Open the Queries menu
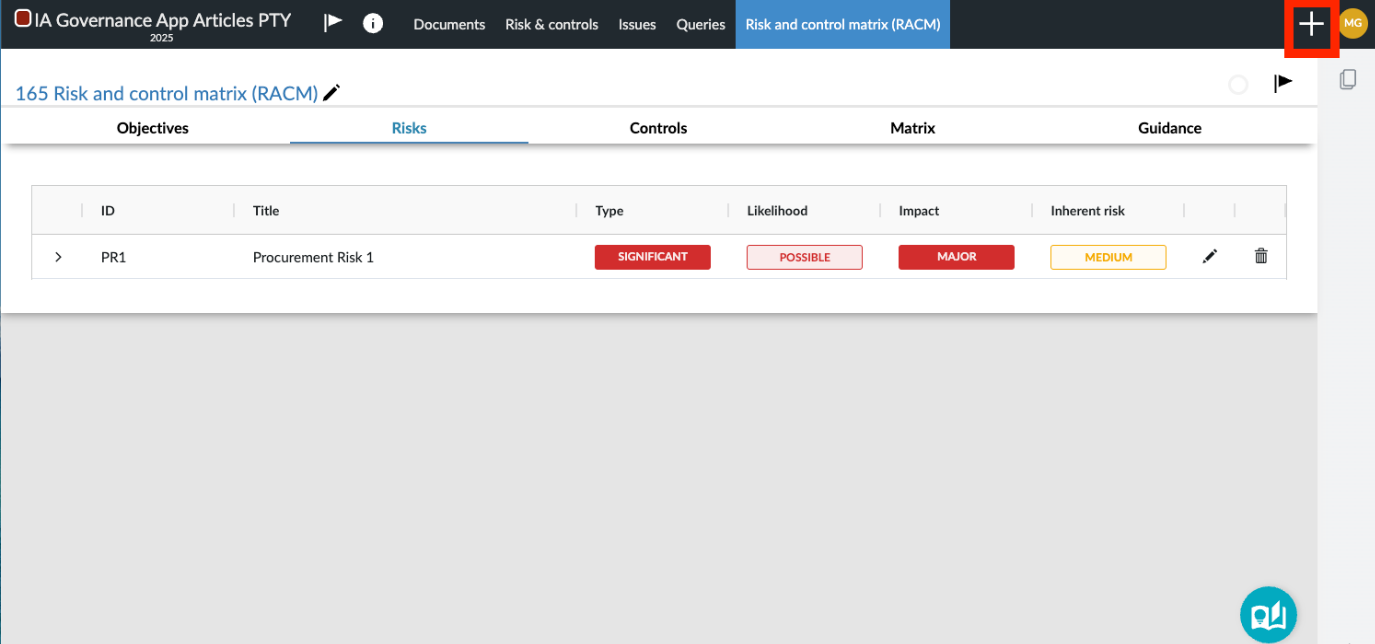Image resolution: width=1375 pixels, height=644 pixels. coord(701,24)
